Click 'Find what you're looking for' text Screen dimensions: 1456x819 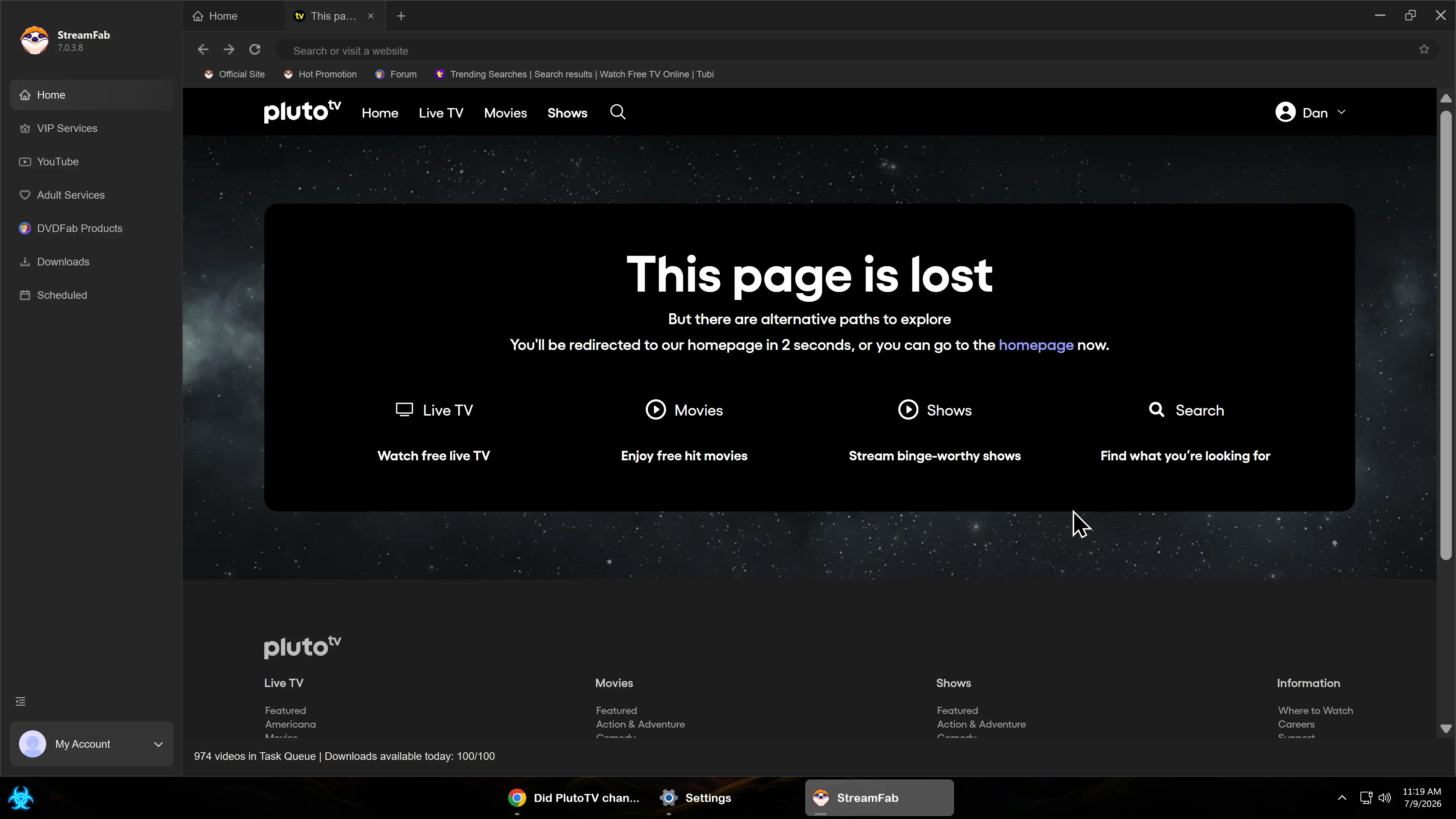click(x=1185, y=455)
